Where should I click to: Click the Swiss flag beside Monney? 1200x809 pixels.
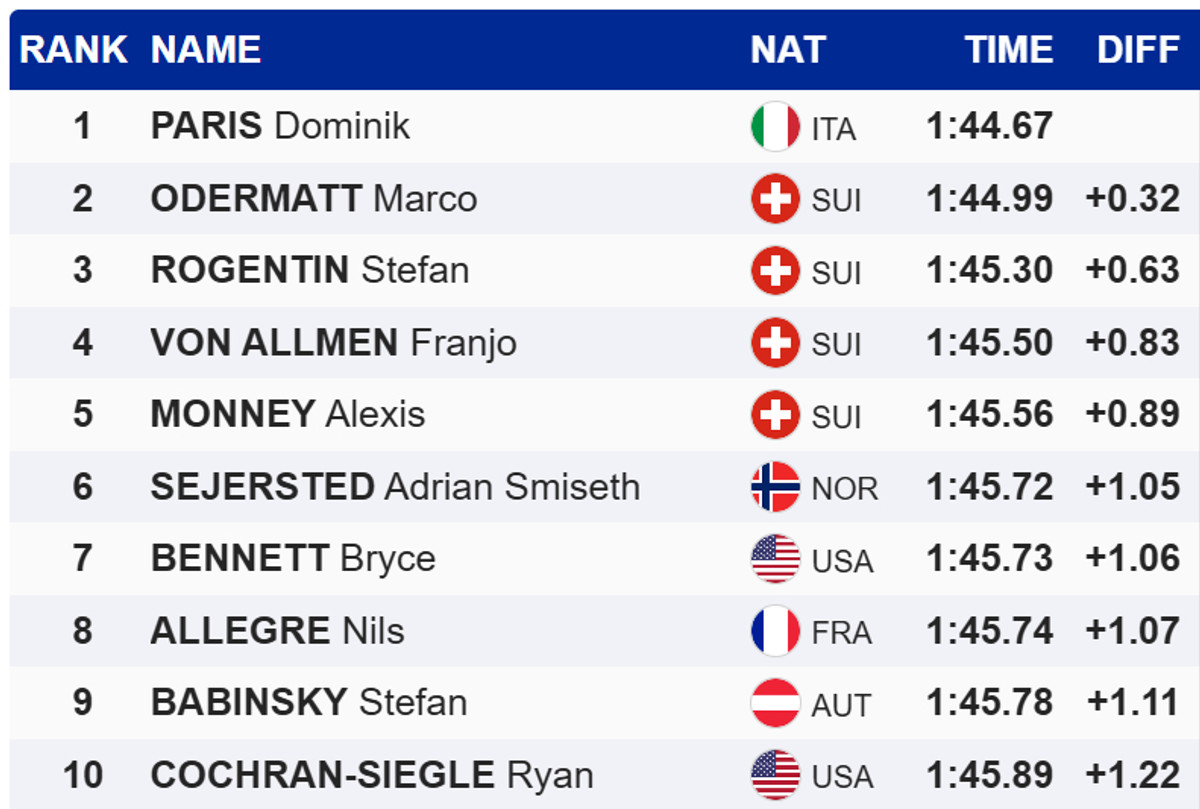click(x=775, y=415)
